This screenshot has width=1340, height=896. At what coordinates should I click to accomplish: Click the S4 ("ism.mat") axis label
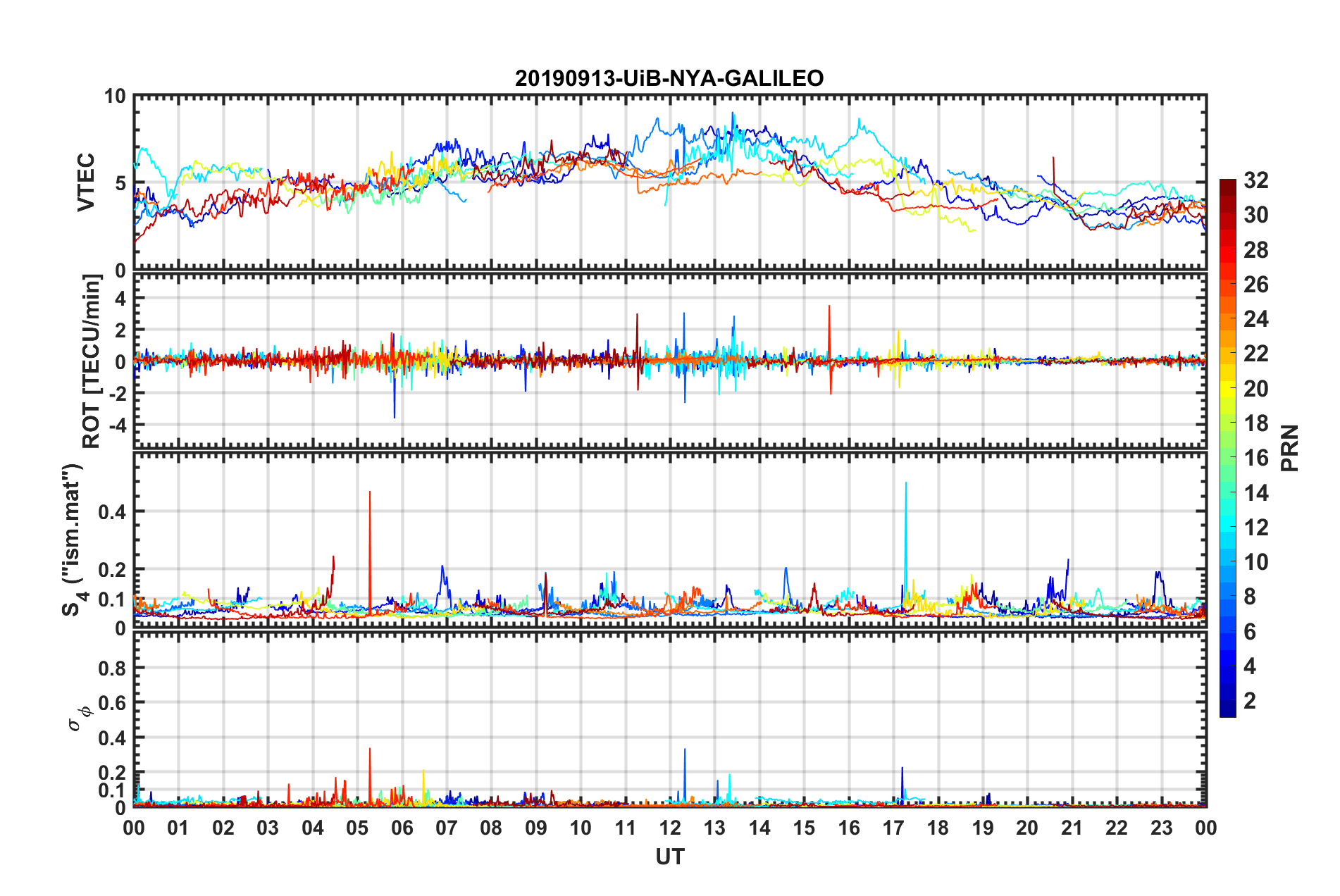73,540
